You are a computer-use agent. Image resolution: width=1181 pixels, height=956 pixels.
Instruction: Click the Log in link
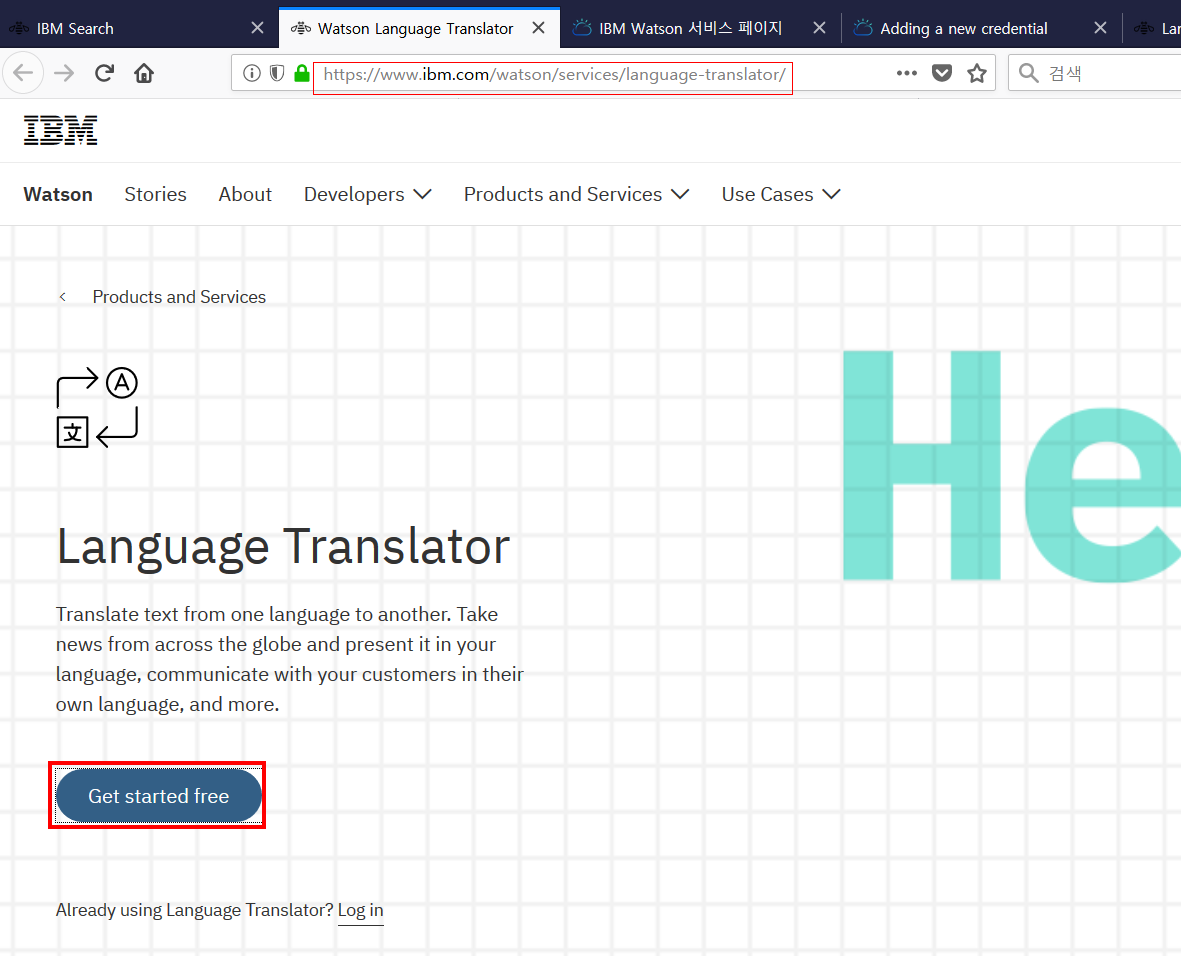[360, 910]
